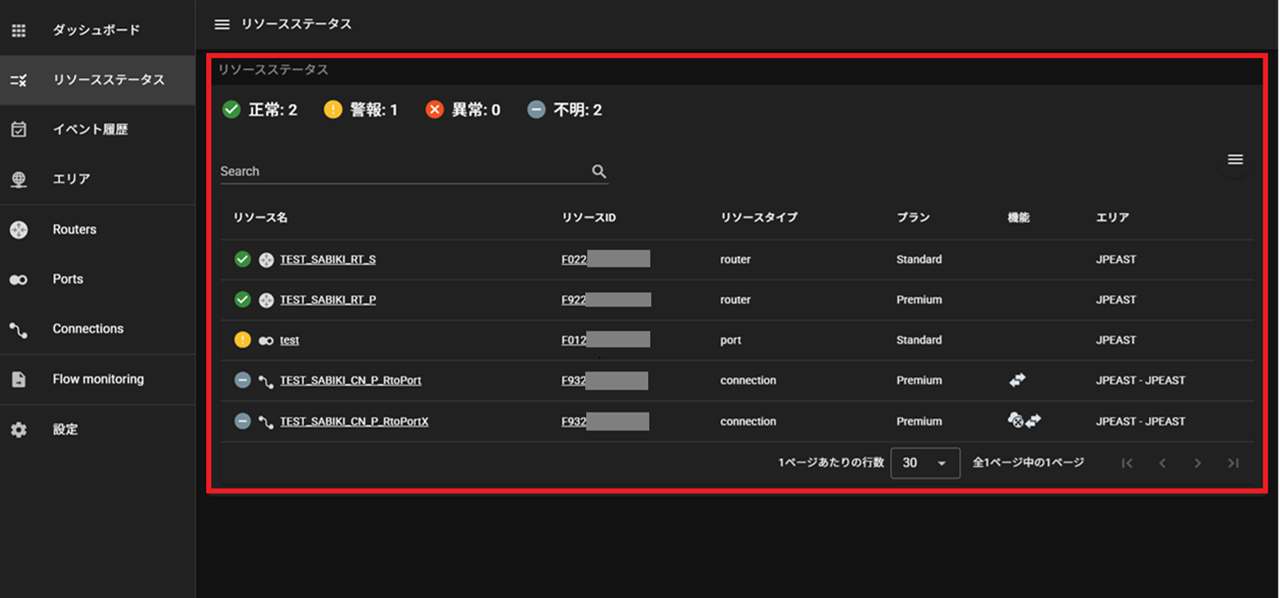The width and height of the screenshot is (1280, 598).
Task: Filter by 正常: 2 status
Action: point(259,109)
